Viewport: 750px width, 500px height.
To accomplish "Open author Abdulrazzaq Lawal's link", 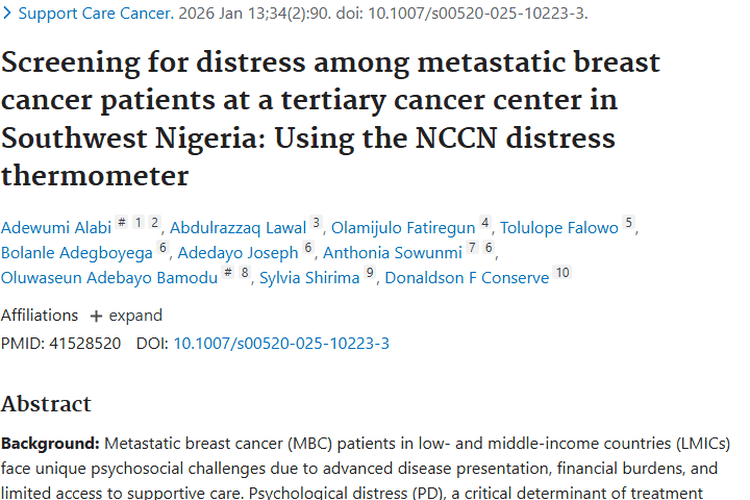I will pyautogui.click(x=238, y=228).
